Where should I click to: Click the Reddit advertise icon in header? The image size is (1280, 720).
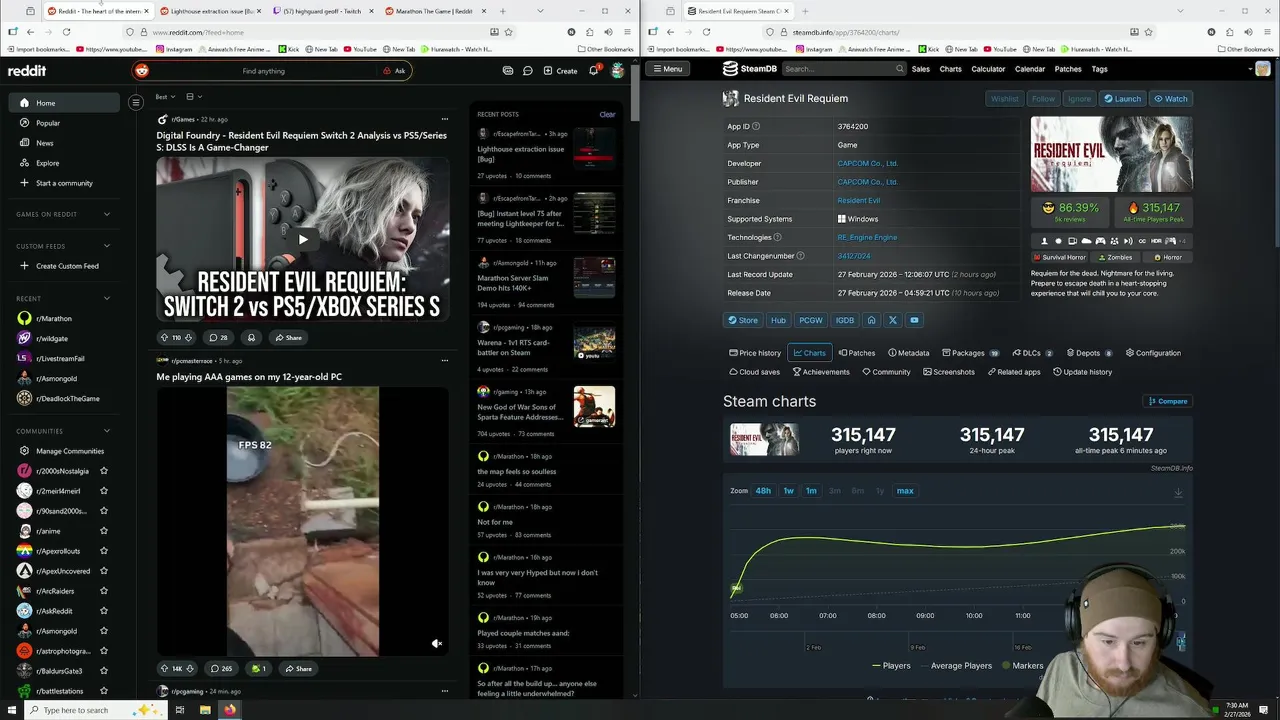tap(508, 71)
